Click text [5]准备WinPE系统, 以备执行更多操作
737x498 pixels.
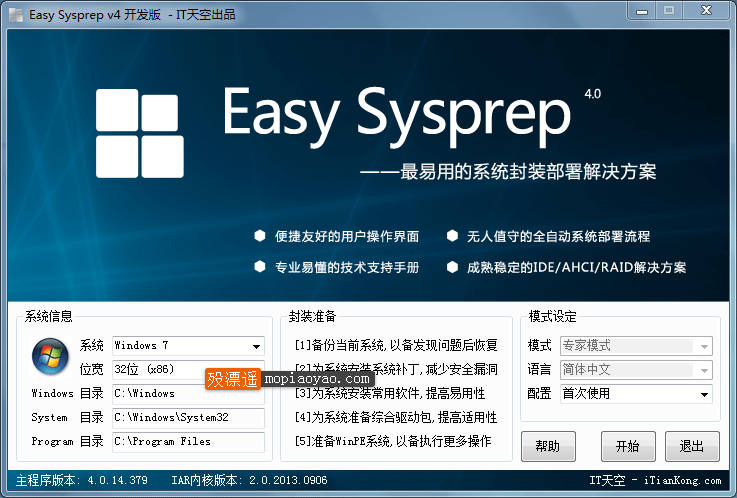[x=393, y=442]
